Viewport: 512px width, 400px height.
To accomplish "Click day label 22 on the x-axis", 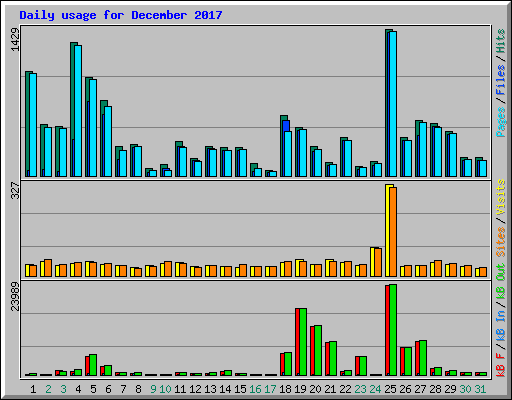I will point(345,389).
